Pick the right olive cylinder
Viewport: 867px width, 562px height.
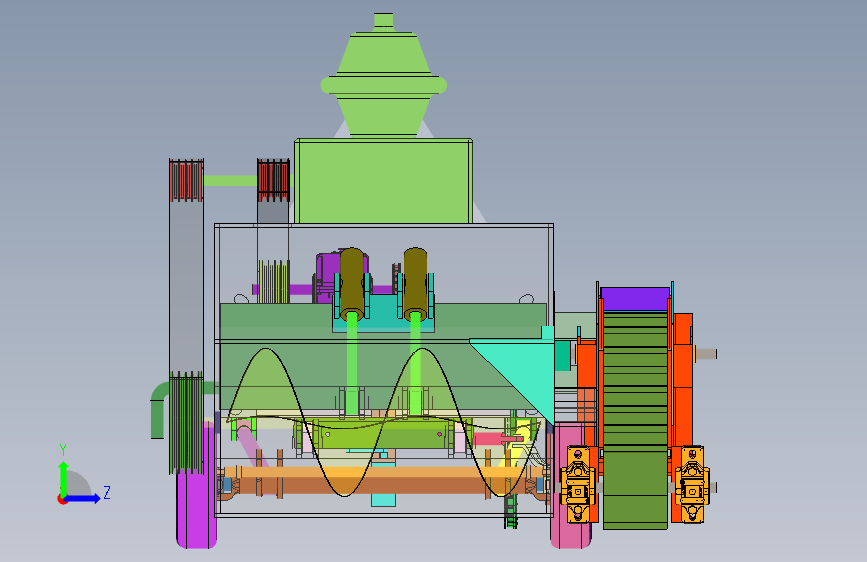coord(416,284)
